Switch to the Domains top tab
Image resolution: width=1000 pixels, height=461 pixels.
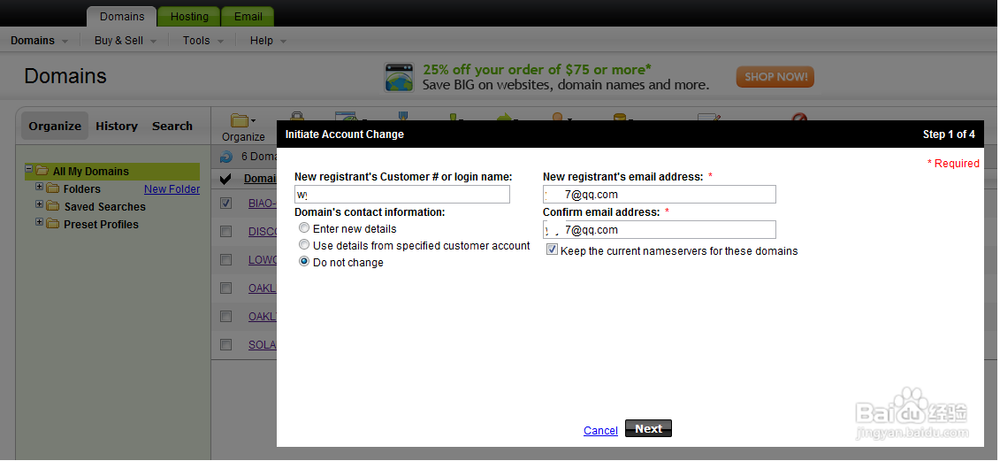[122, 17]
